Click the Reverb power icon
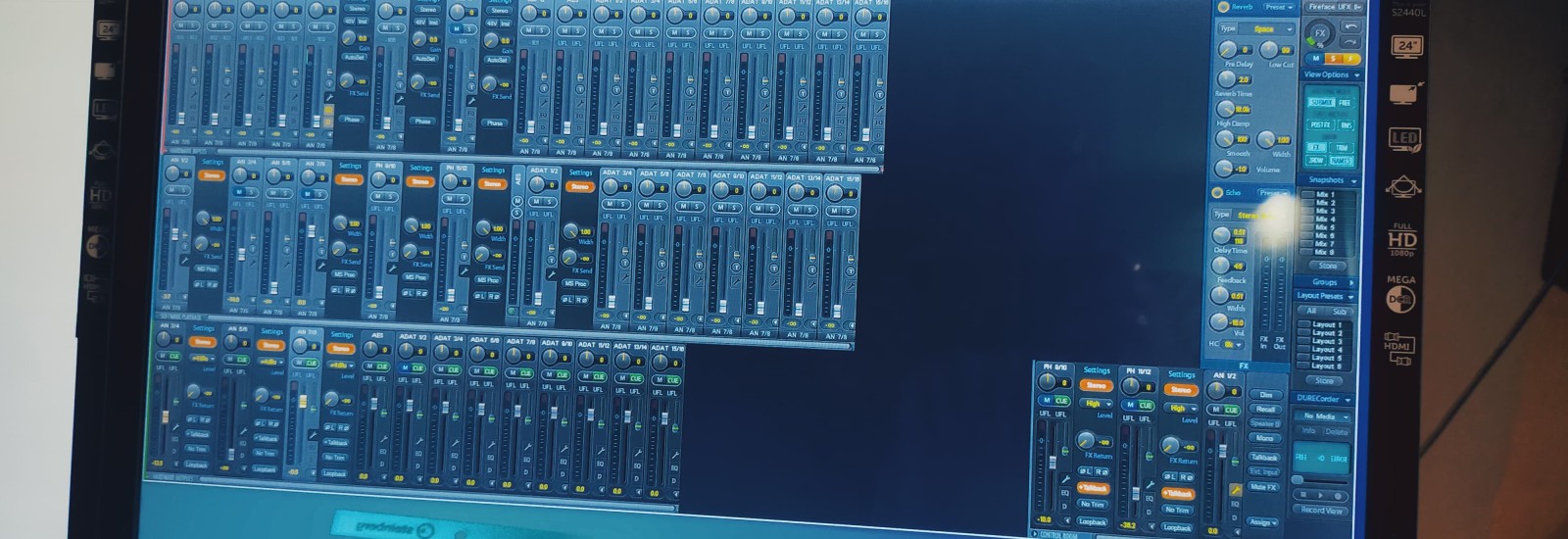This screenshot has width=1568, height=539. tap(1223, 7)
